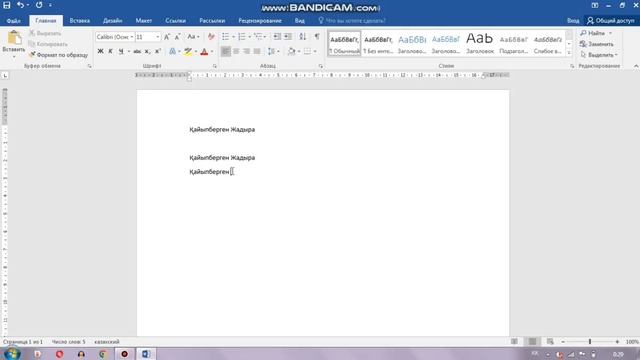
Task: Zoom out with the minus button
Action: click(x=563, y=342)
